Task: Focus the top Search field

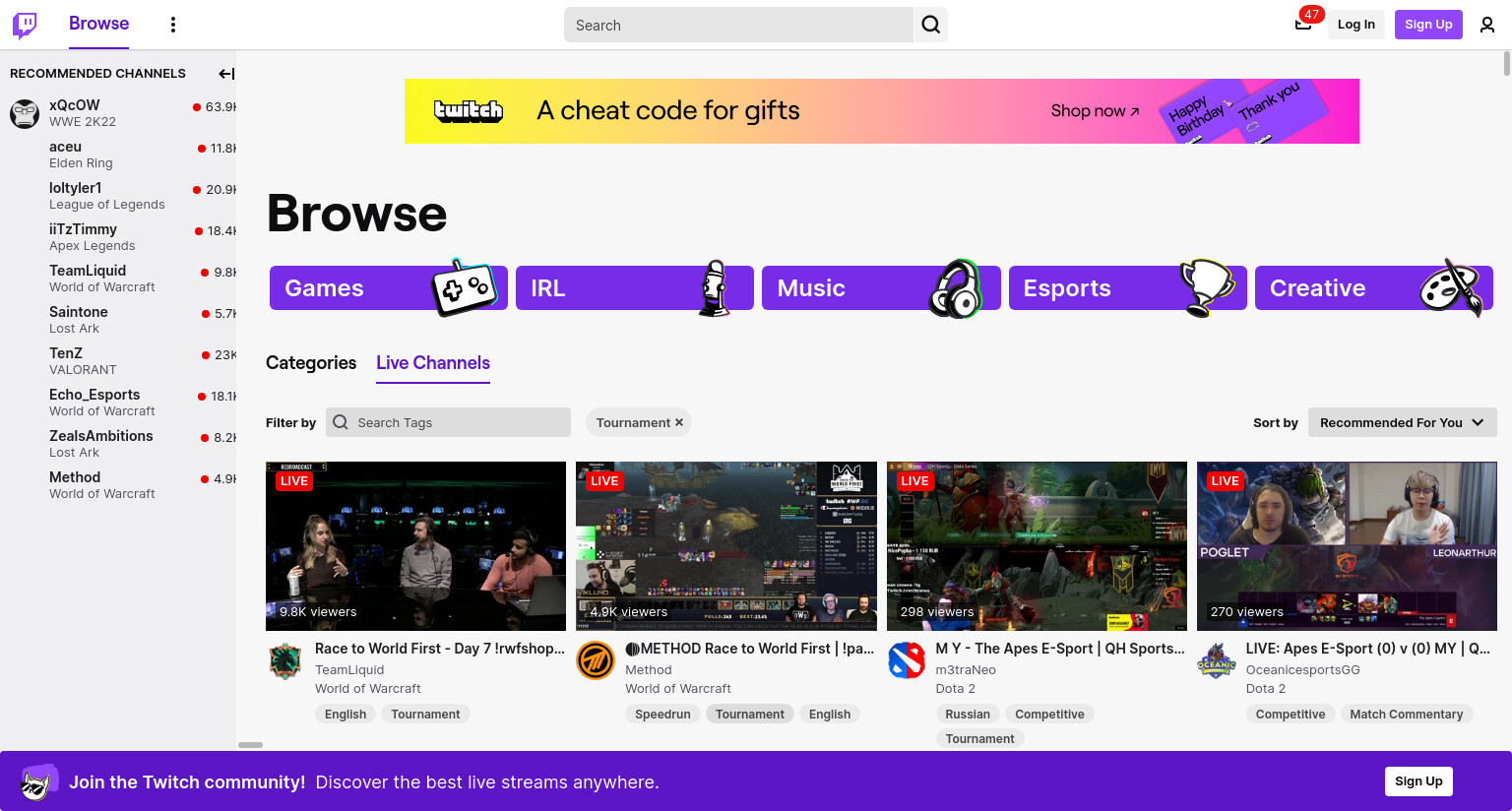Action: click(x=738, y=25)
